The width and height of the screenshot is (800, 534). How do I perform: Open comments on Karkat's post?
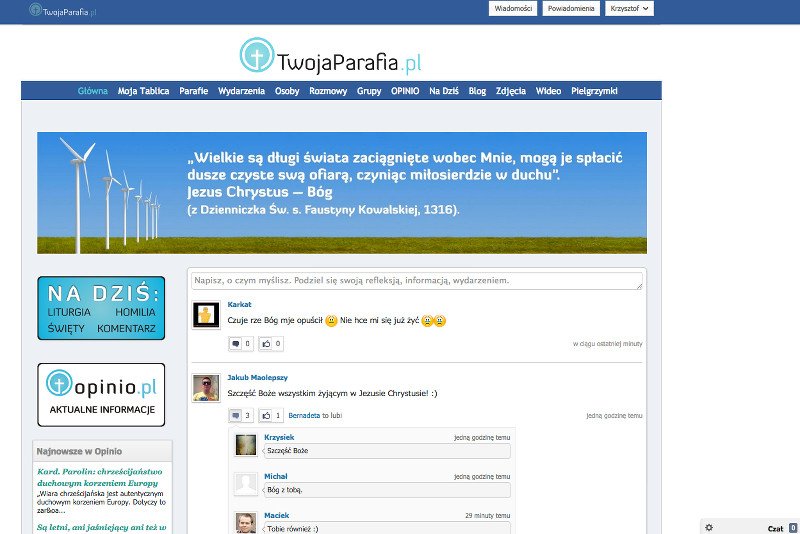click(x=241, y=344)
